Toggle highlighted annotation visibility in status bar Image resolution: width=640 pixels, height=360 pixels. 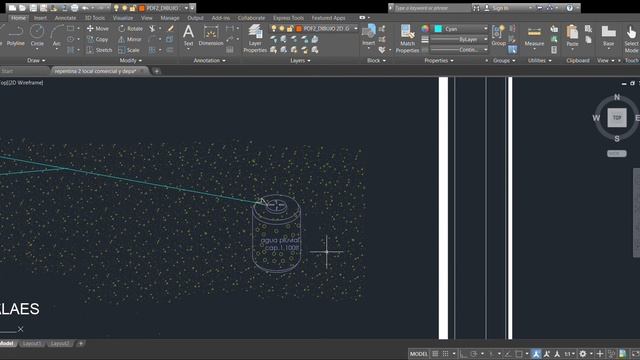536,354
